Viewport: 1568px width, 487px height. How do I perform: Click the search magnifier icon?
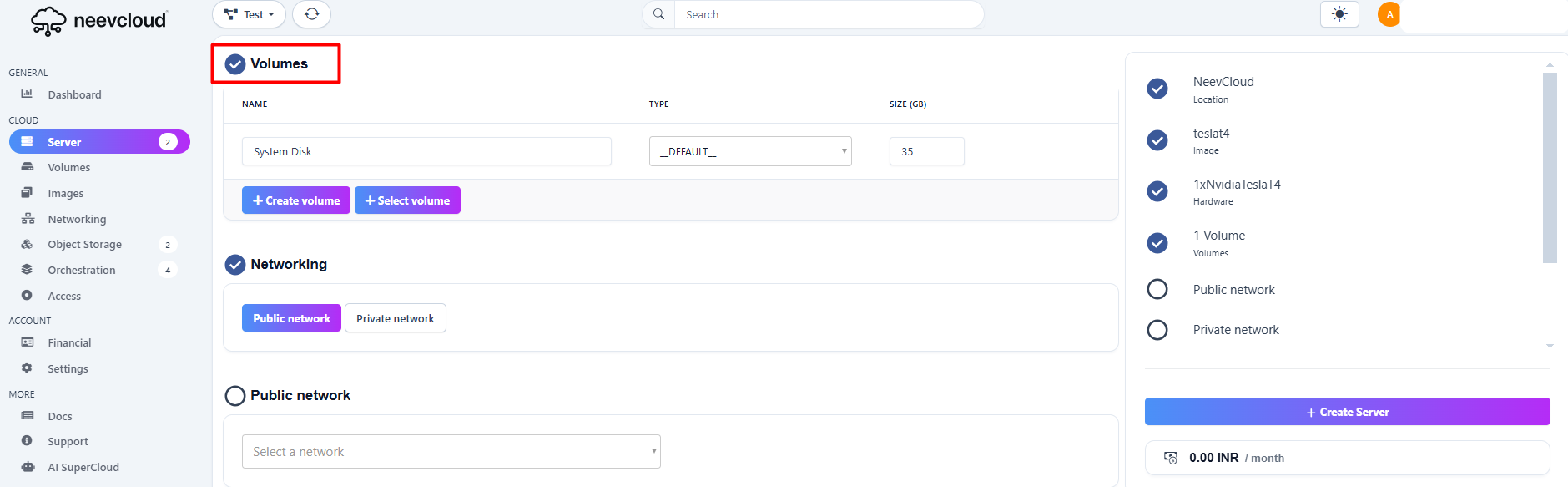[658, 14]
